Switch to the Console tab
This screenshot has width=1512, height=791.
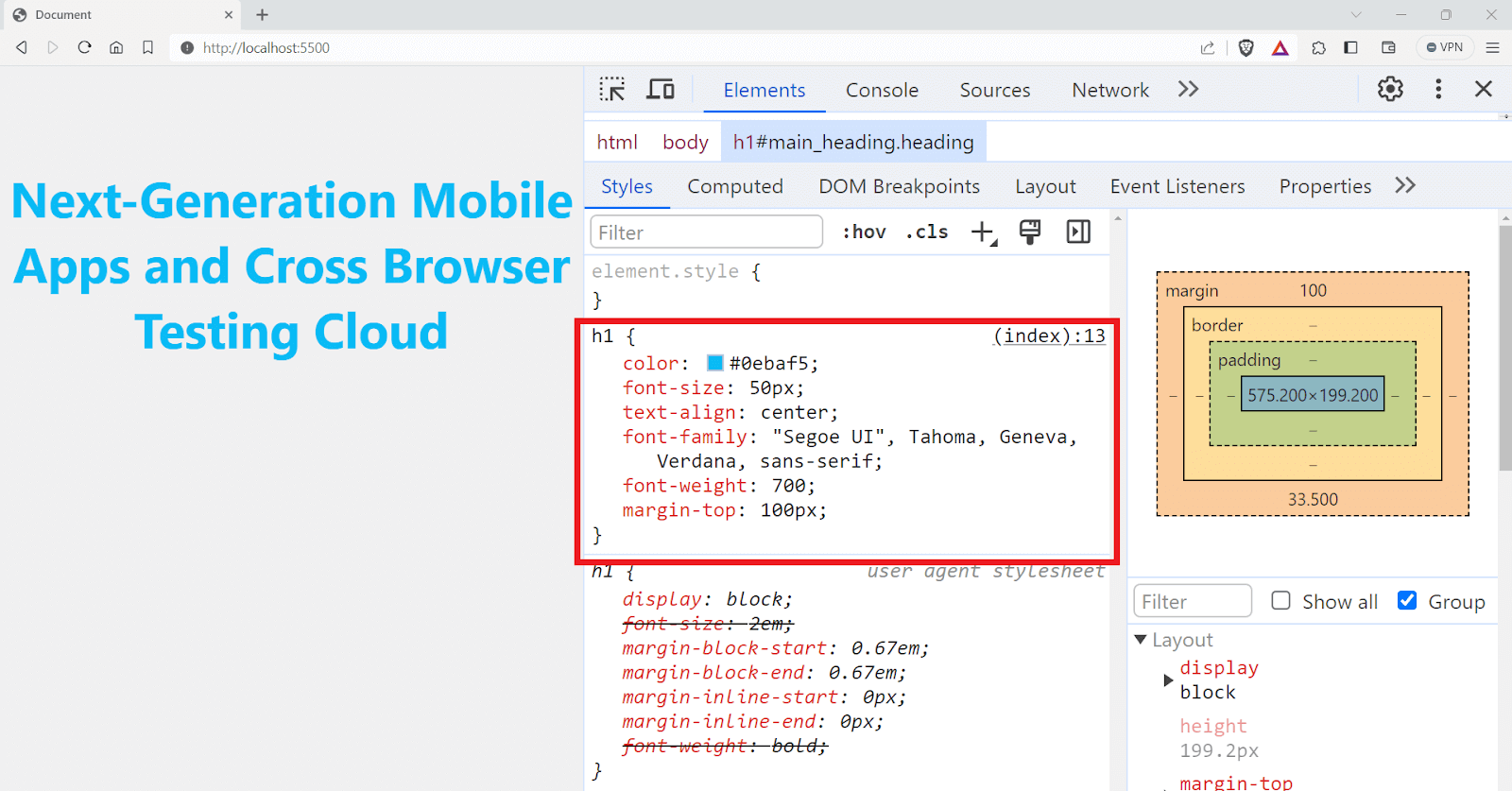pos(881,91)
